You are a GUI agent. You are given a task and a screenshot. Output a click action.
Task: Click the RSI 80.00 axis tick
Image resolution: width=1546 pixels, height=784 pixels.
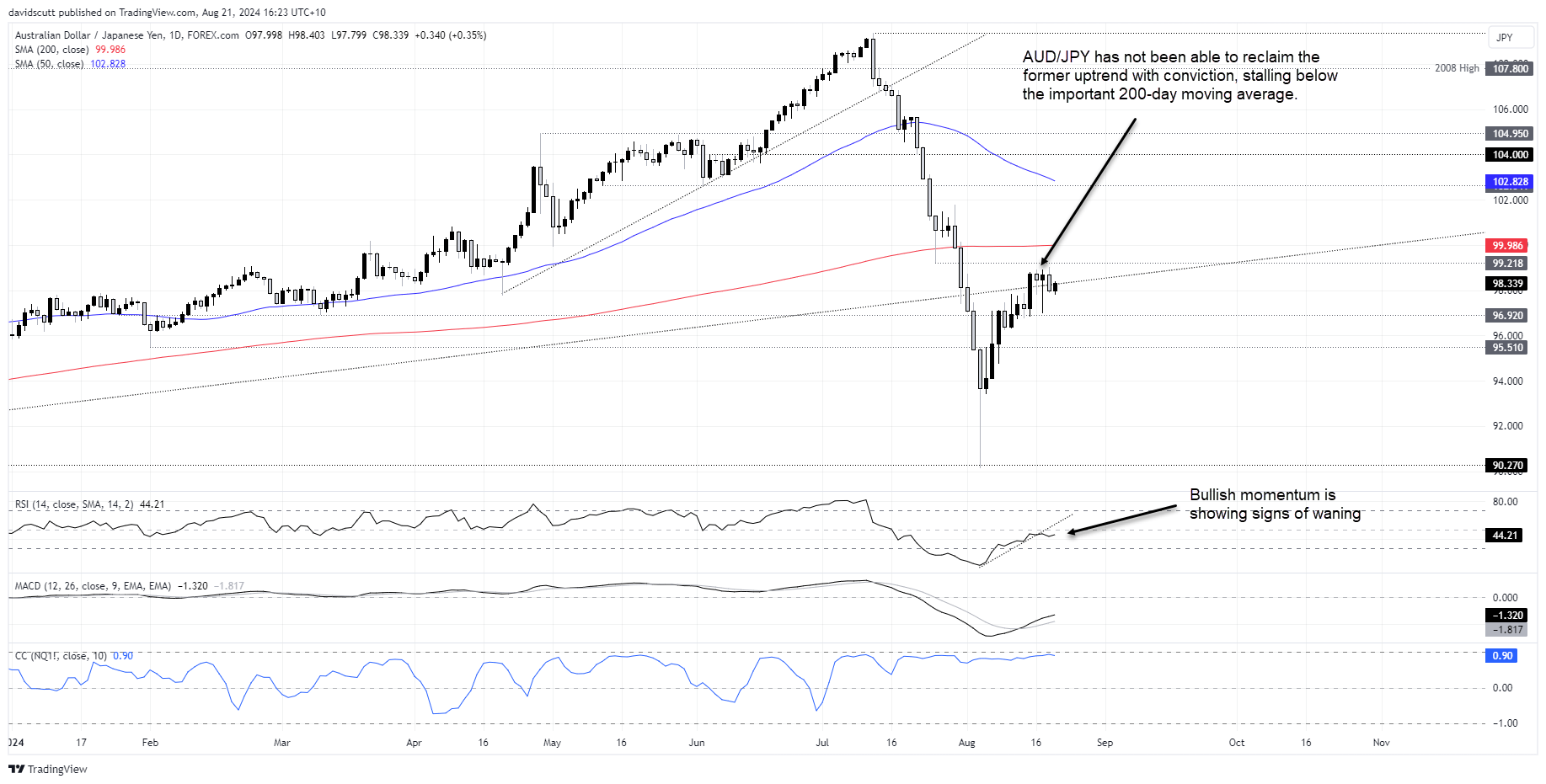1505,502
